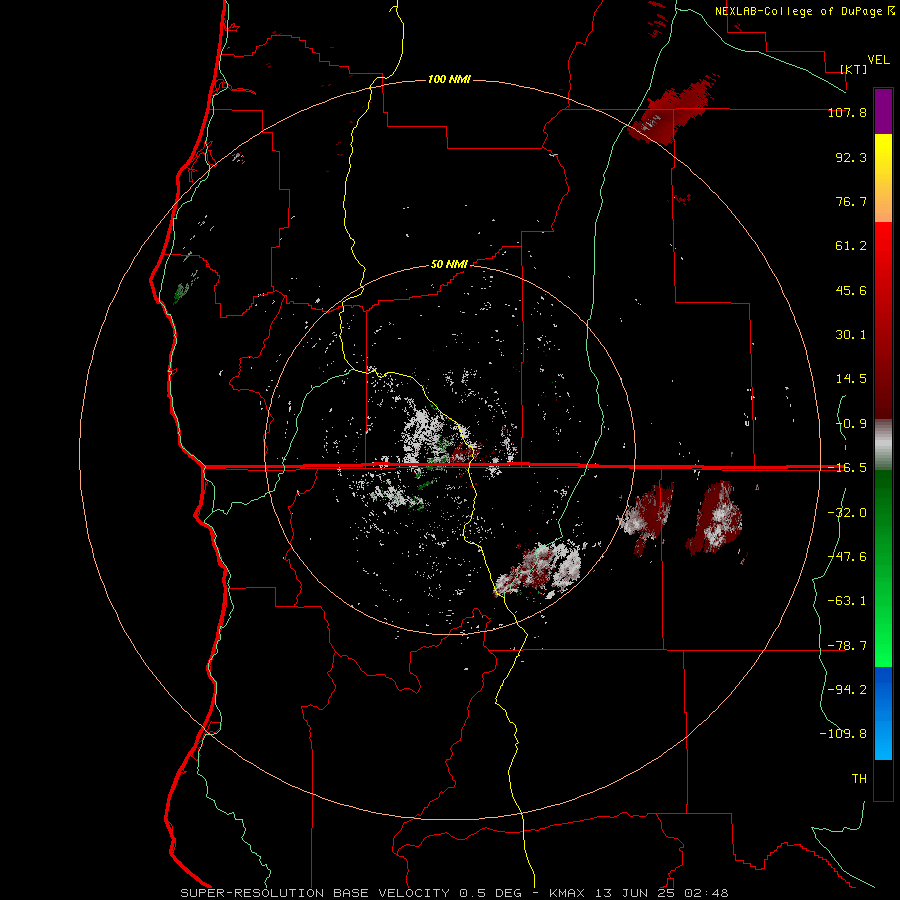
Task: Click the -47.6 velocity scale label
Action: (847, 557)
